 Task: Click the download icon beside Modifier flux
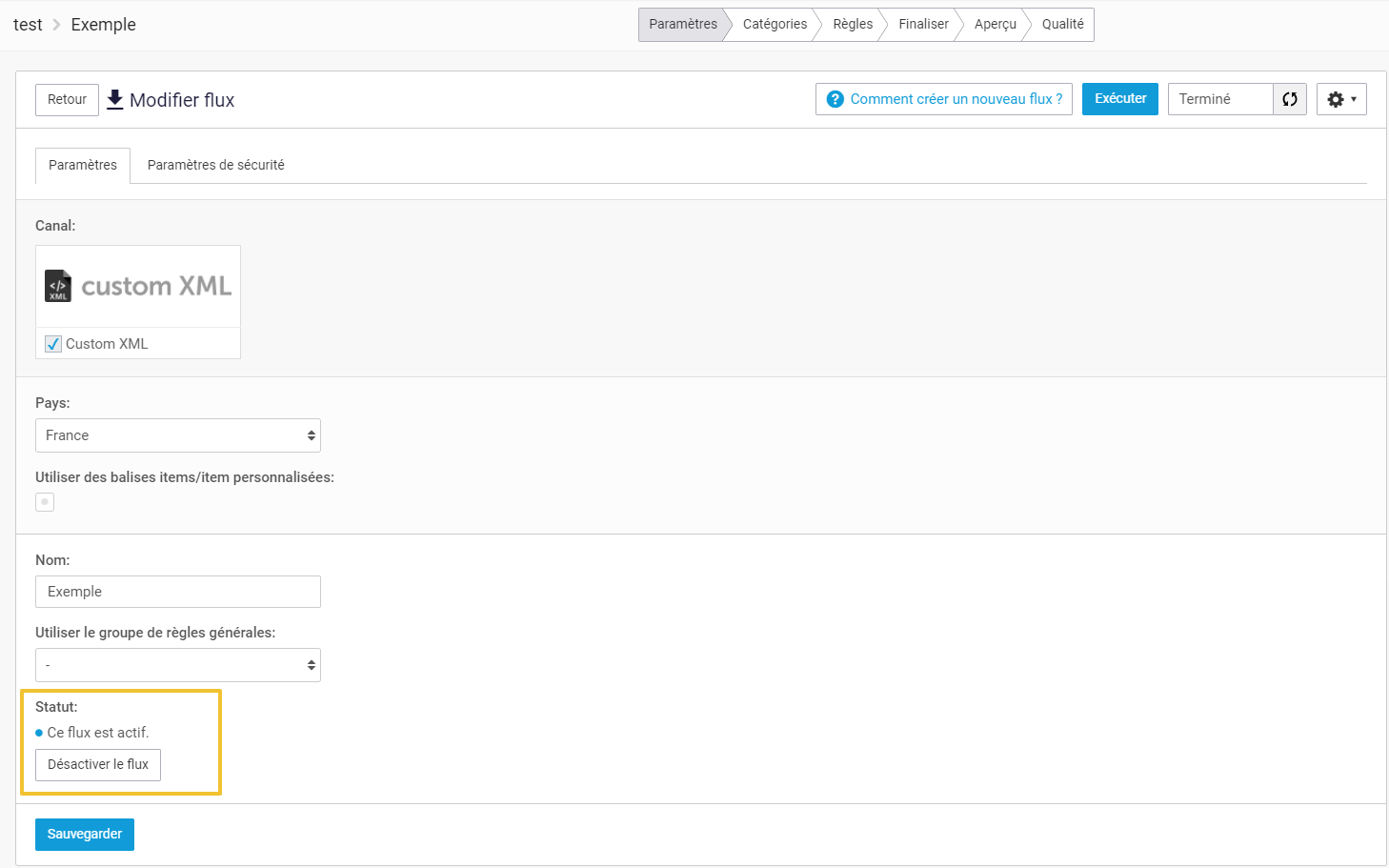115,100
